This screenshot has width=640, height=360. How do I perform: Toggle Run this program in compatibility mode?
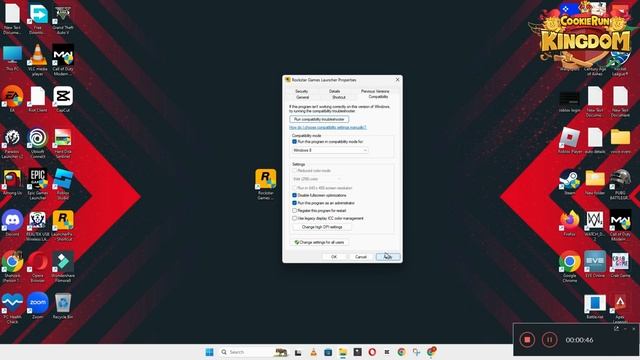coord(294,142)
